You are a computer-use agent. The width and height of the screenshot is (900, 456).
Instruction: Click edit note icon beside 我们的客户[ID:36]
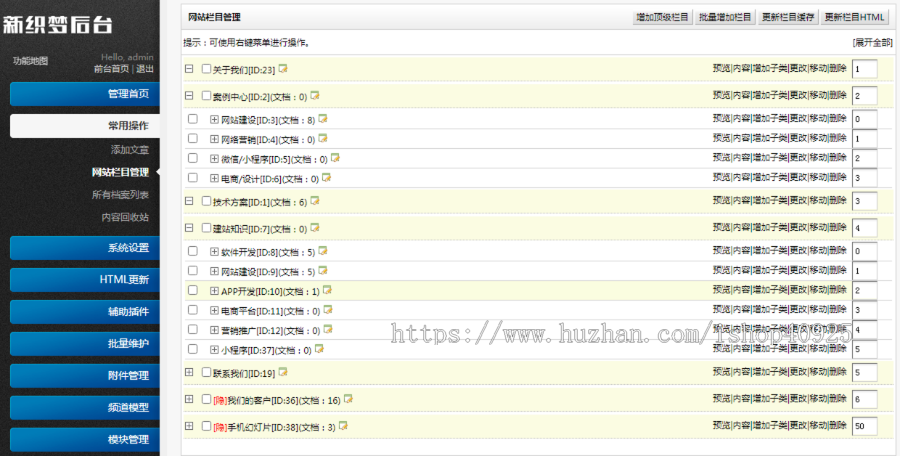(348, 399)
